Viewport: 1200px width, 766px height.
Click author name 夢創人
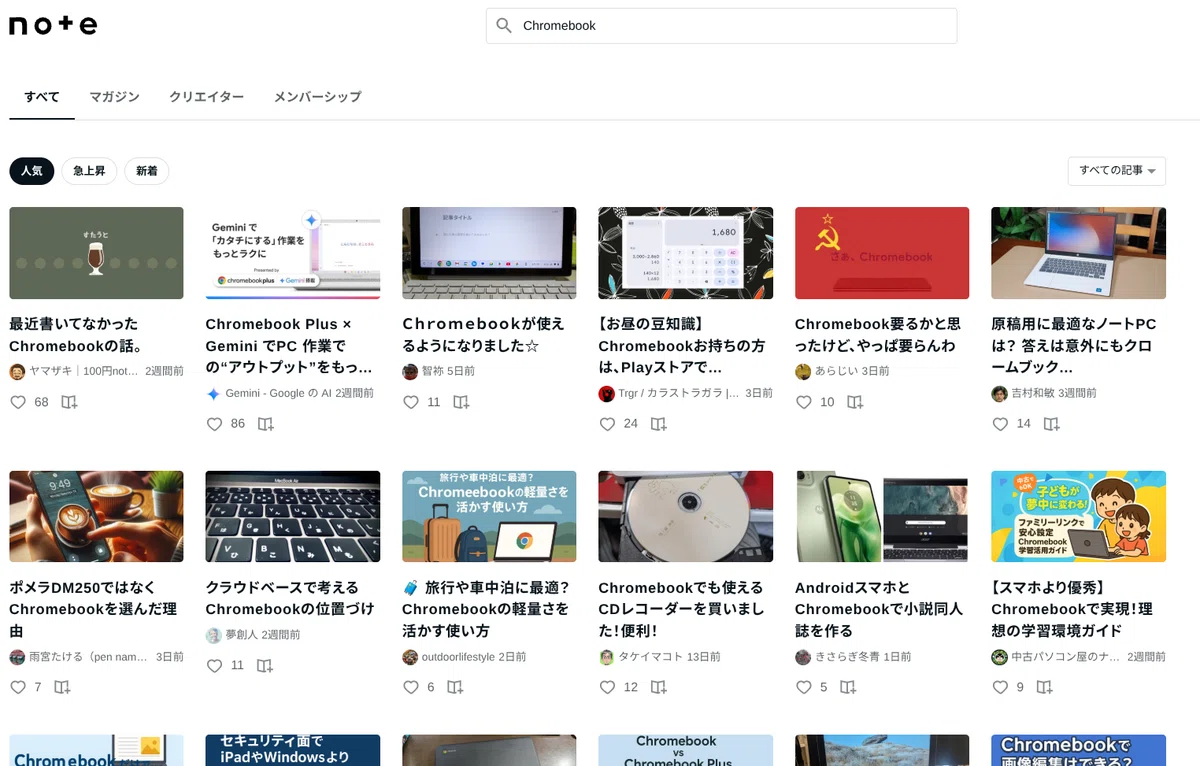(242, 636)
